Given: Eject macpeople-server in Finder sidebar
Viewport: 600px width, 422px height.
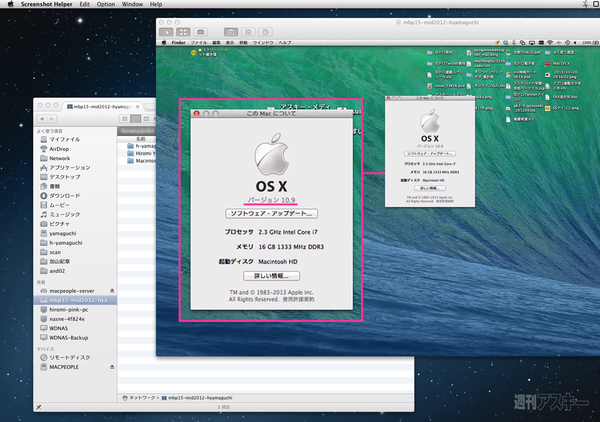Looking at the screenshot, I should click(x=112, y=291).
